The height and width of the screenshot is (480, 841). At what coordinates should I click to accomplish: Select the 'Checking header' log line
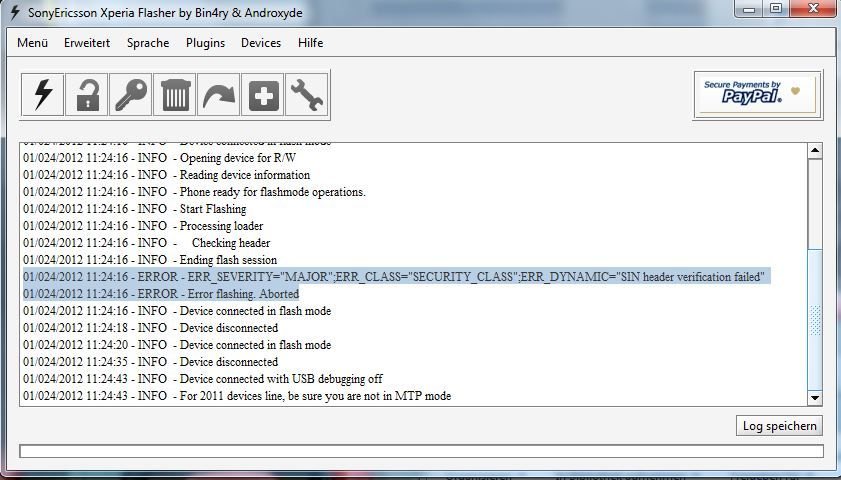pyautogui.click(x=146, y=243)
